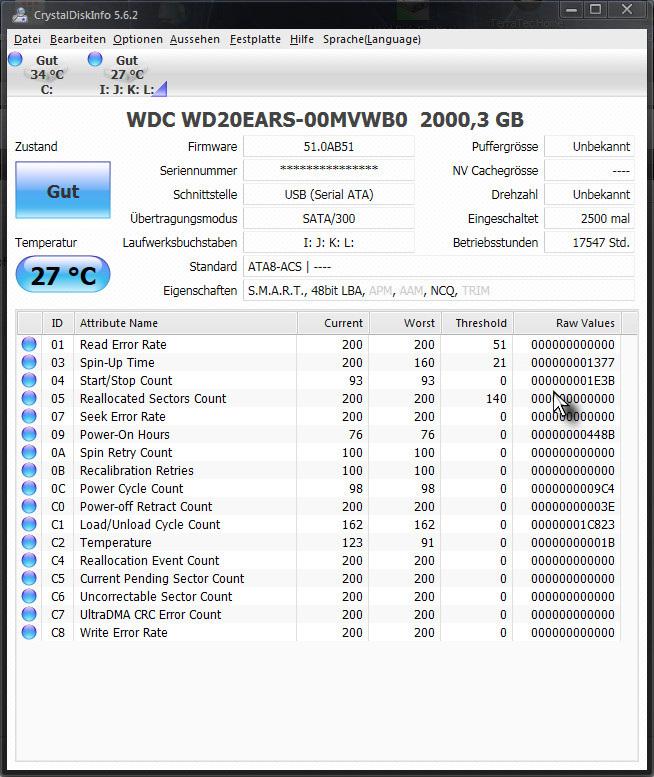
Task: Select the I: J: K: L: drive orb
Action: tap(95, 59)
